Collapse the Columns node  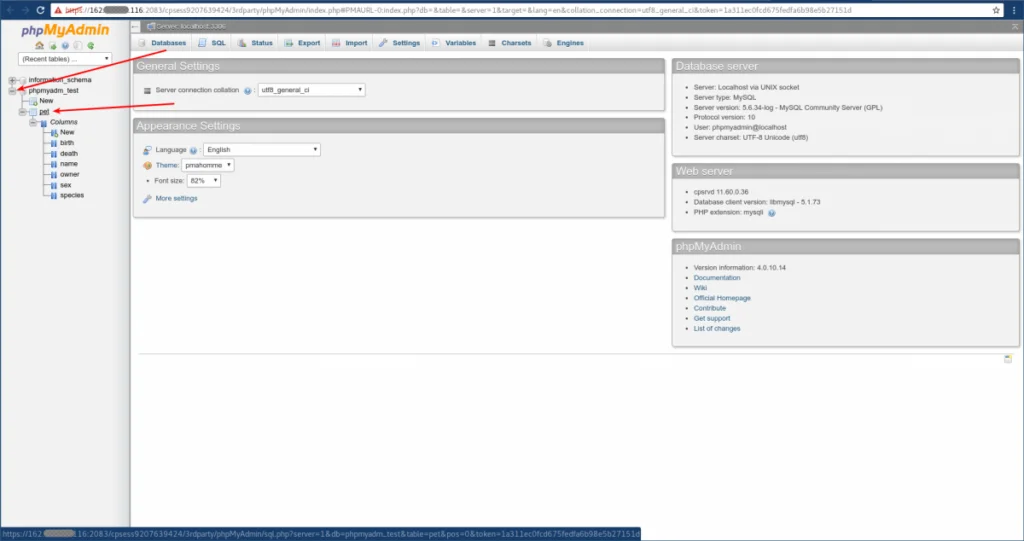click(x=33, y=122)
